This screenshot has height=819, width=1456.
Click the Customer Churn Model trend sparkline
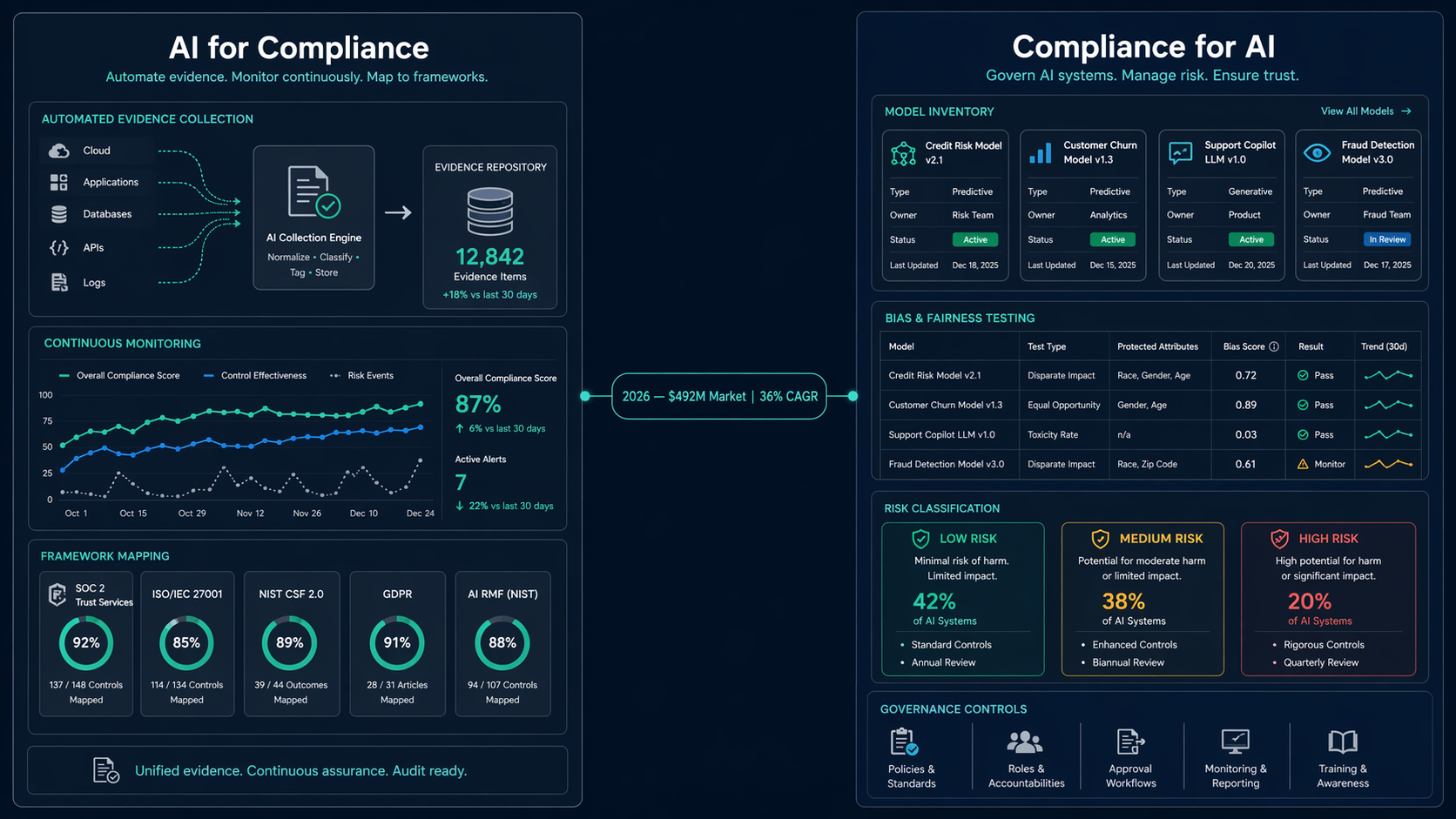[x=1389, y=405]
